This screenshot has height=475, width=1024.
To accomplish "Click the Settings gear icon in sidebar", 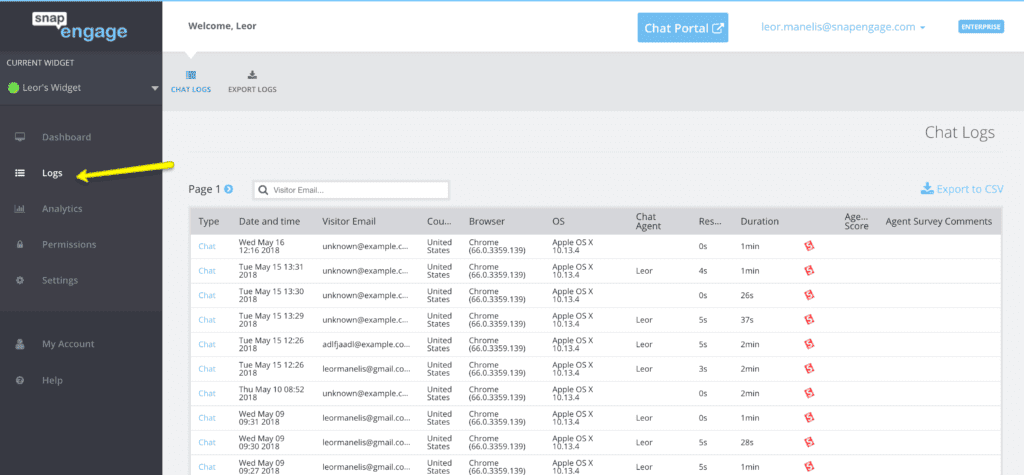I will (x=20, y=280).
